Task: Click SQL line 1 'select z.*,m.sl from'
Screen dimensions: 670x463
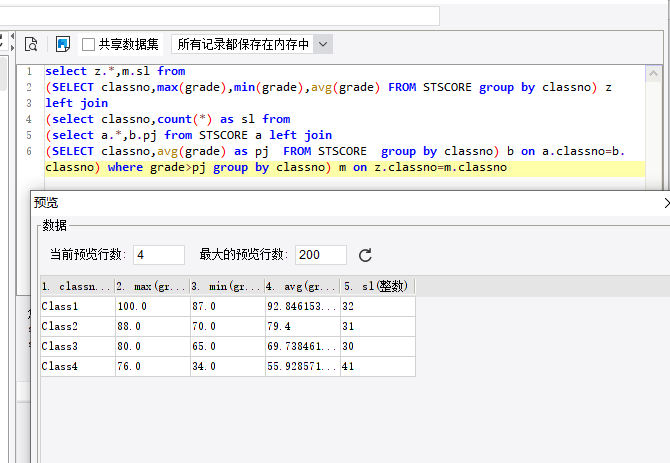Action: [115, 71]
